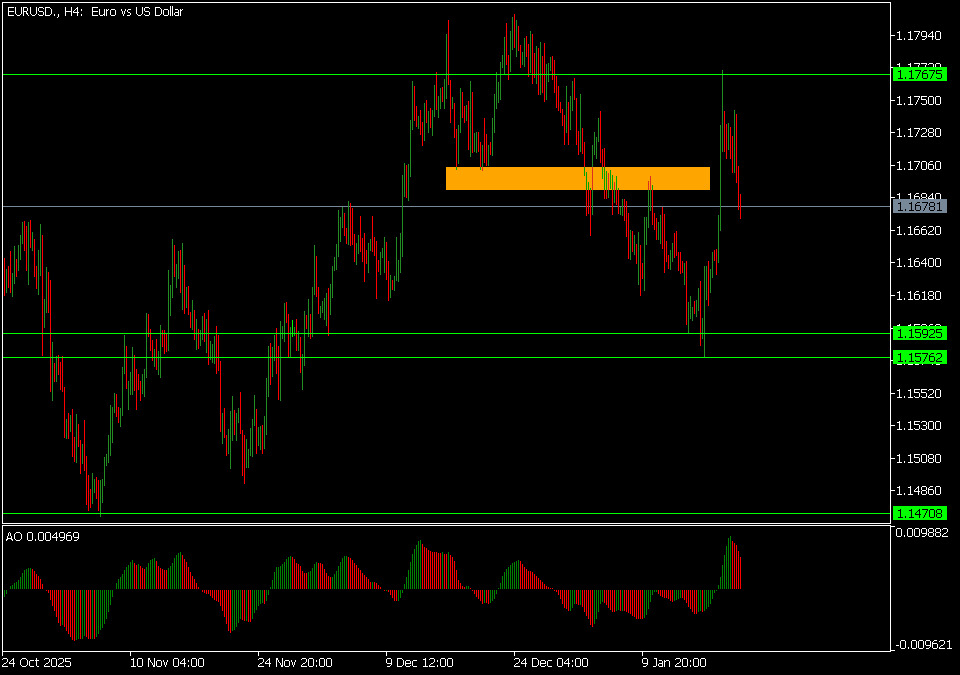Click the 24 Oct 2025 date label

pyautogui.click(x=37, y=662)
